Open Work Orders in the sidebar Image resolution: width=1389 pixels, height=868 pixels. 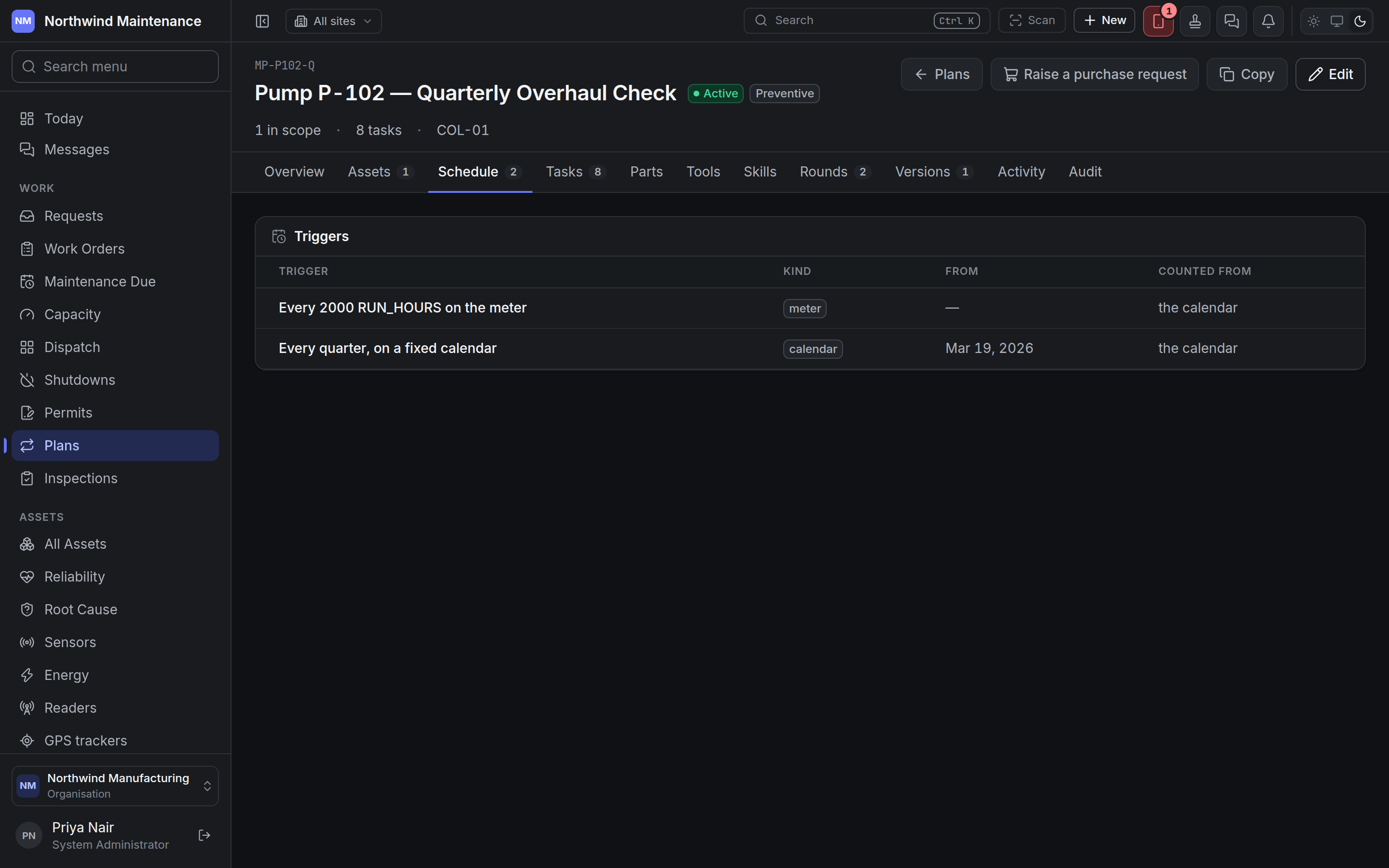click(115, 248)
